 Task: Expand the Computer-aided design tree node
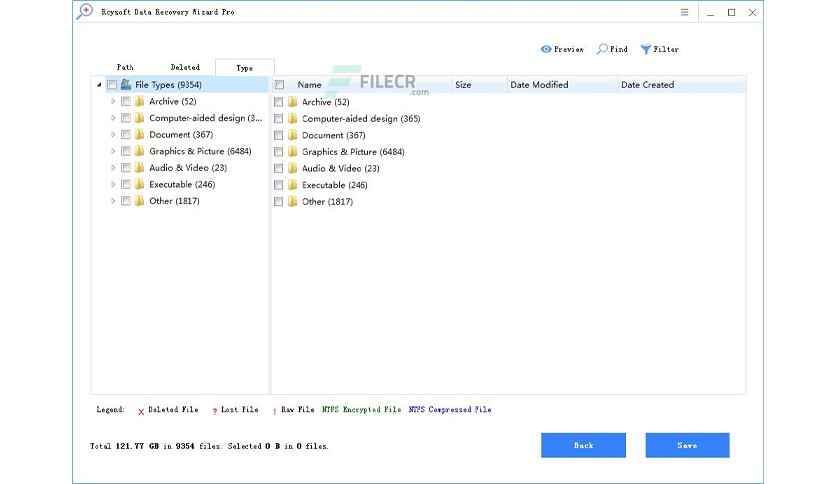point(113,118)
